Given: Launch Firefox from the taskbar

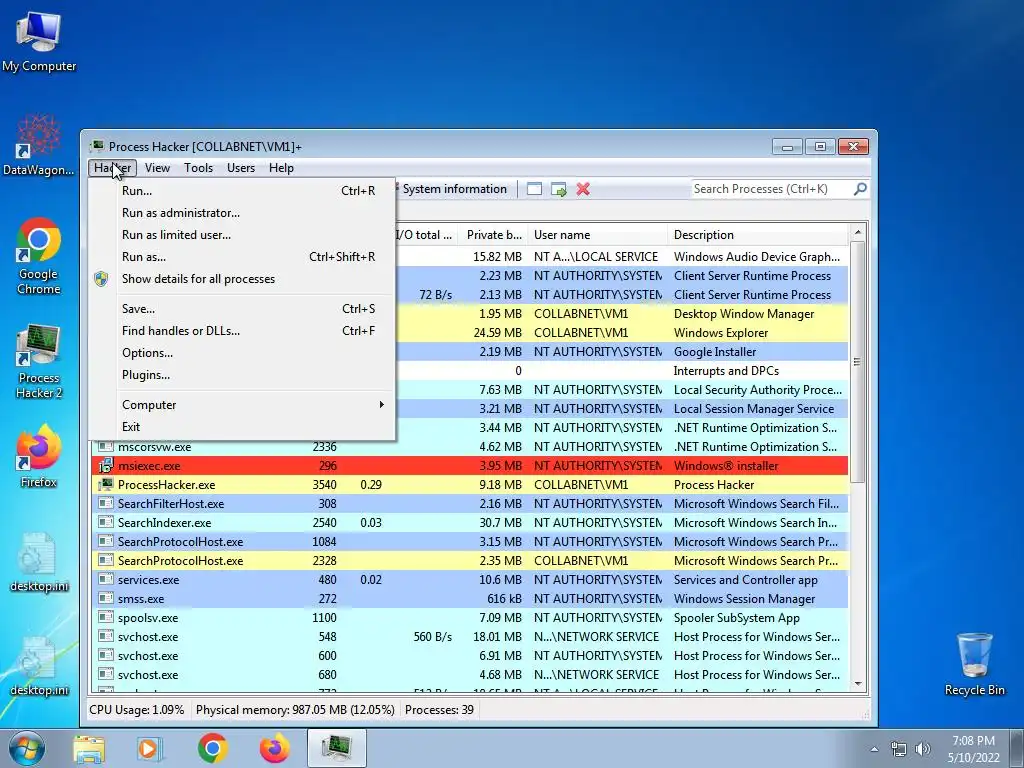Looking at the screenshot, I should (274, 748).
